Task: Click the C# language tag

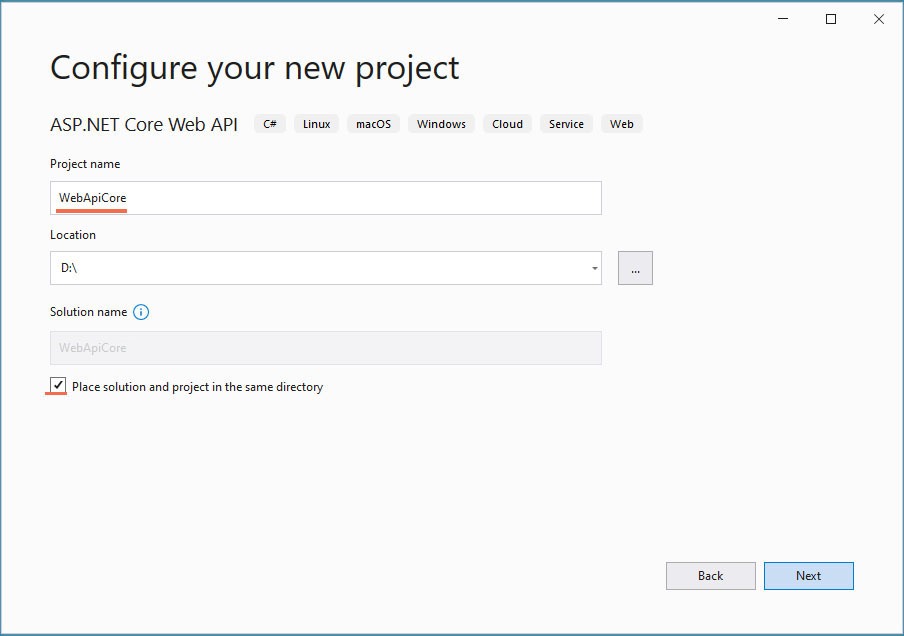Action: (270, 124)
